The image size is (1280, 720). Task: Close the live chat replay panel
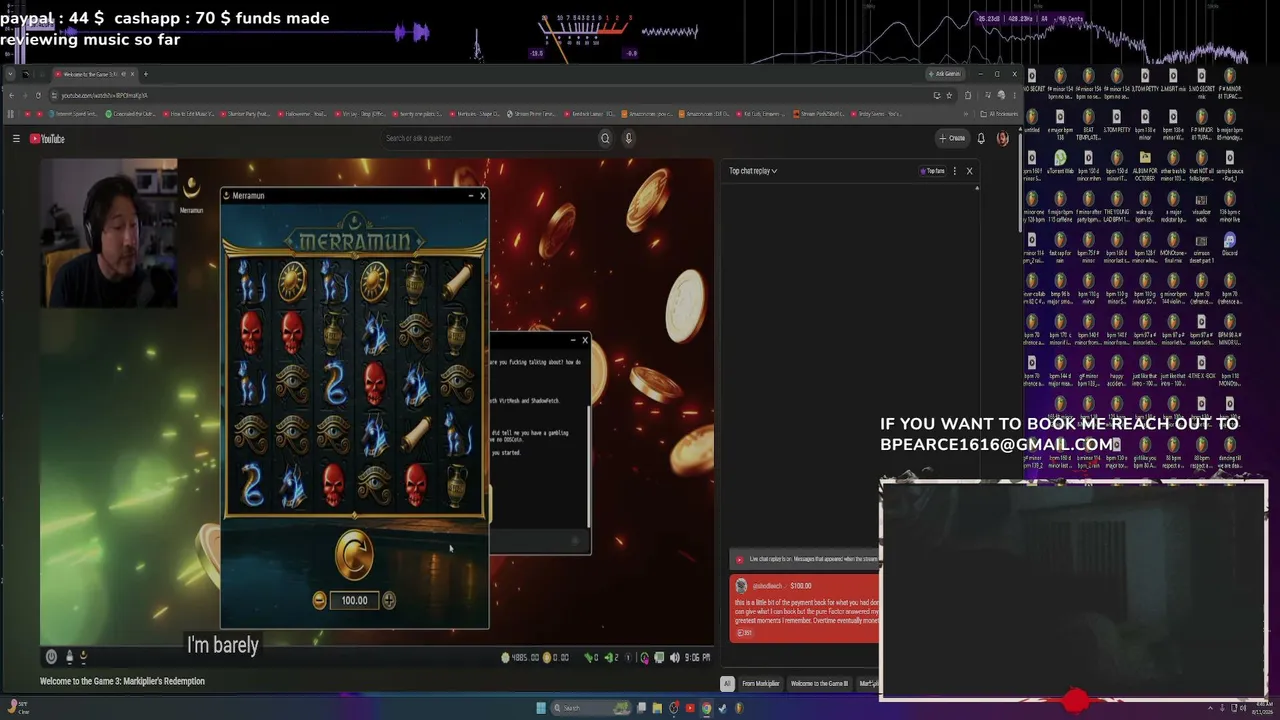coord(969,171)
